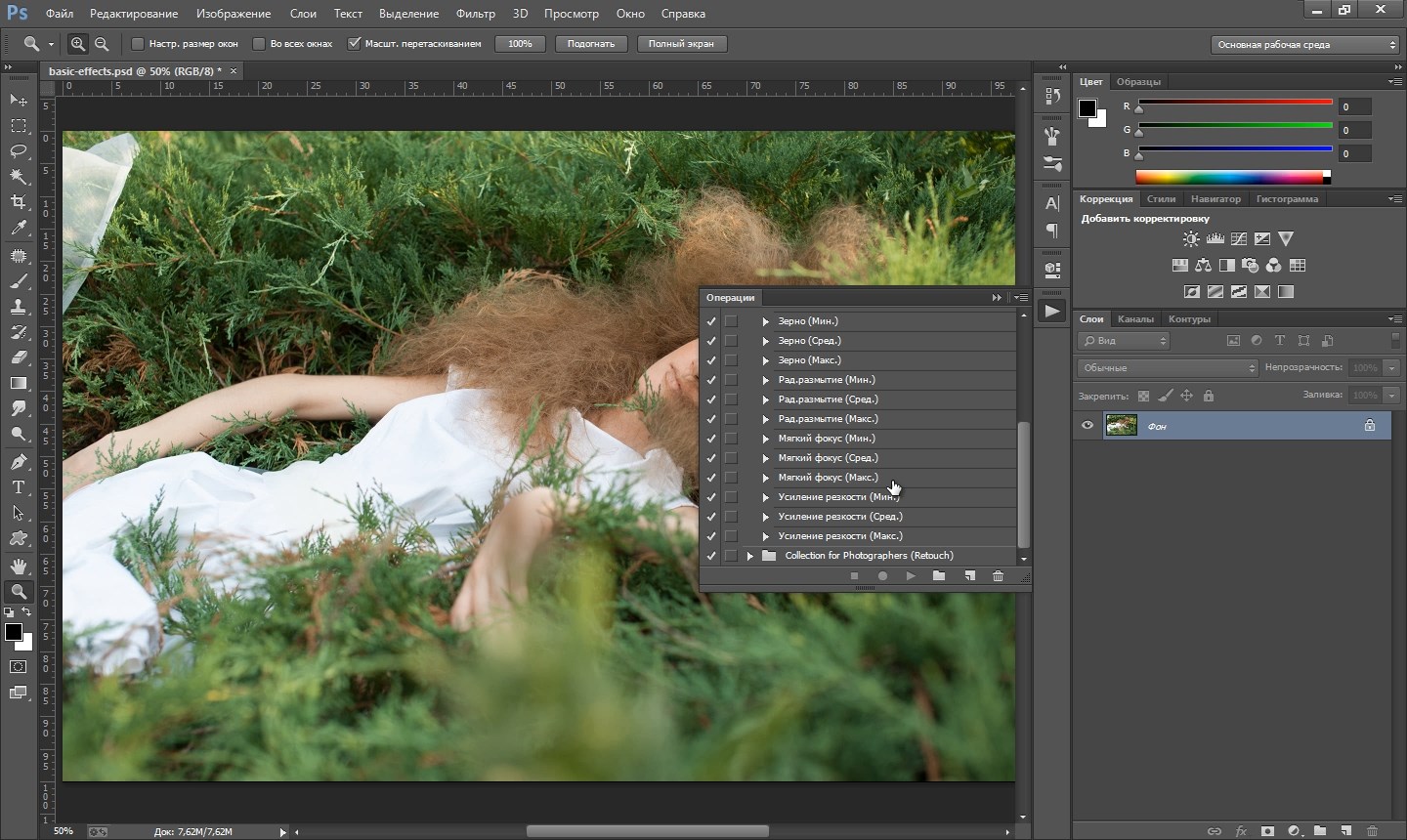The height and width of the screenshot is (840, 1407).
Task: Add a Brightness/Contrast adjustment
Action: click(1191, 238)
